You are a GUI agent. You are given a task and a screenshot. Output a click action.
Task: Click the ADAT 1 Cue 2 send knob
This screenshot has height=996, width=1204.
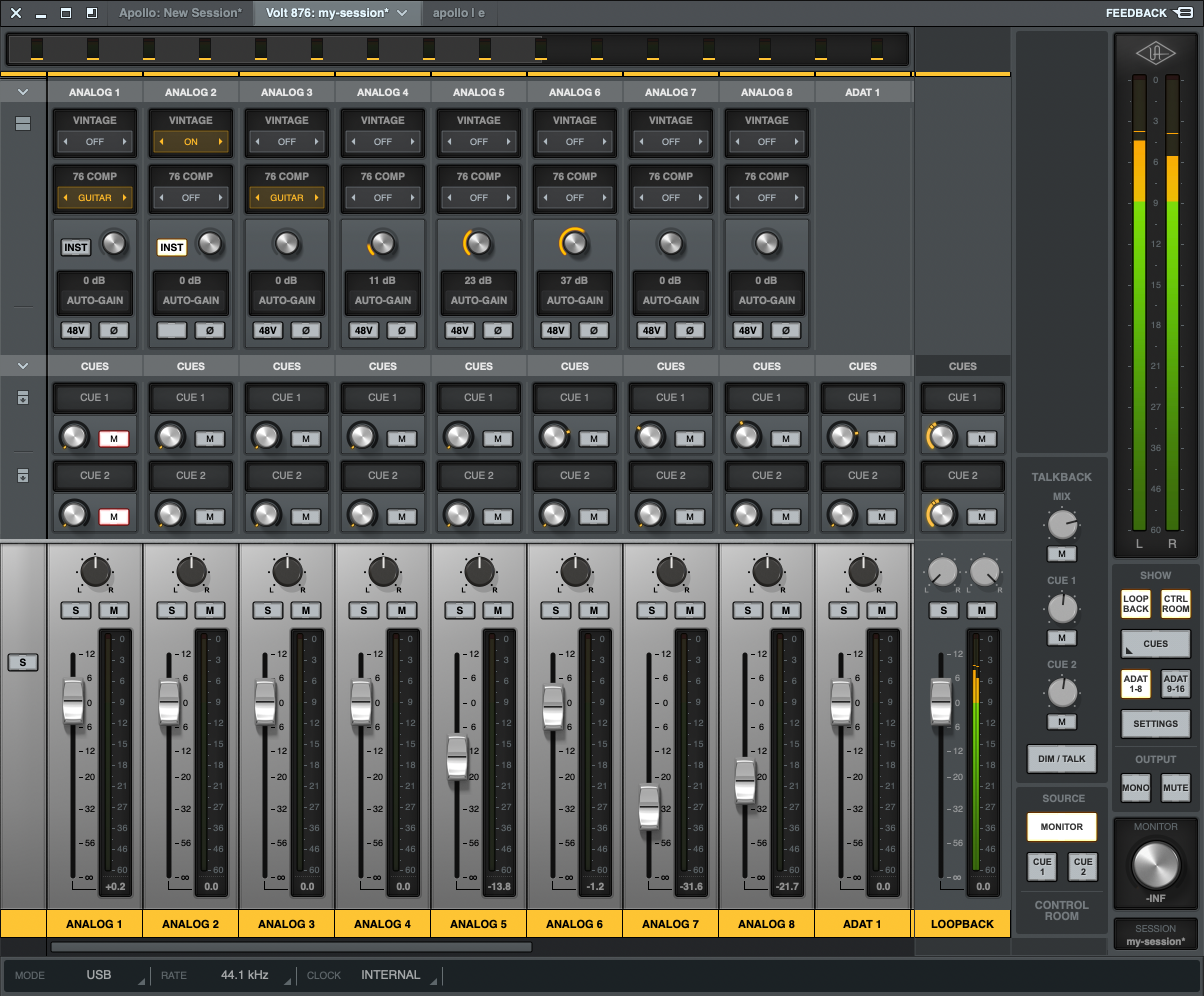842,515
